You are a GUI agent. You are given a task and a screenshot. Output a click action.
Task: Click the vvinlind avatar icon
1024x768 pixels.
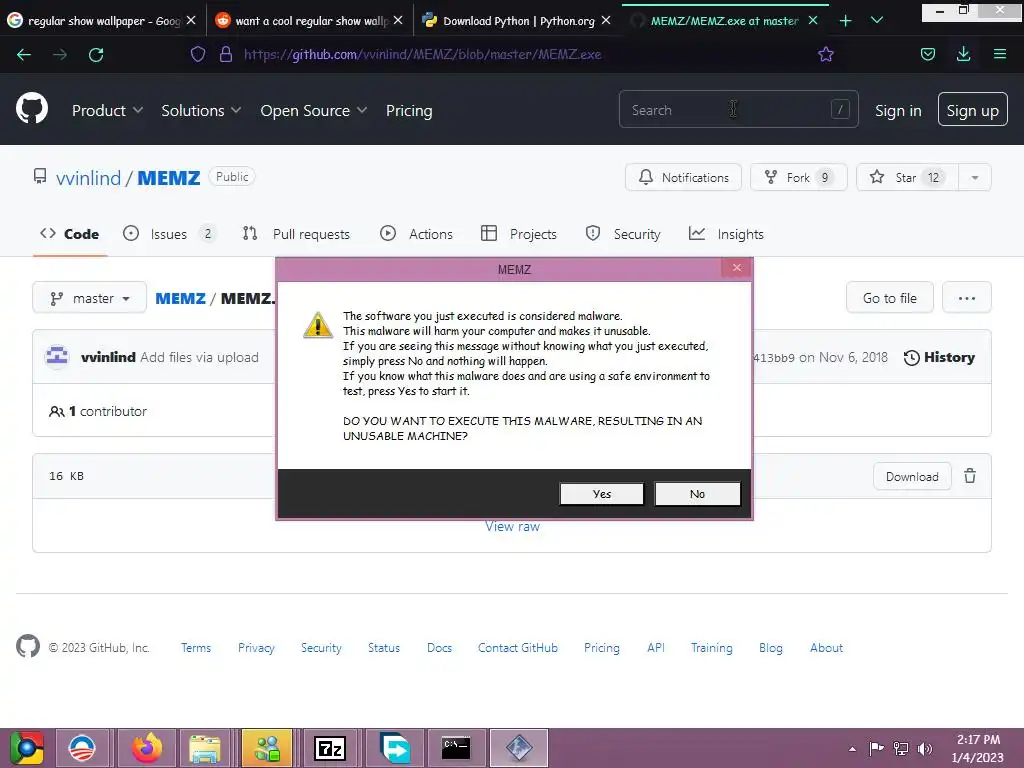[x=57, y=357]
